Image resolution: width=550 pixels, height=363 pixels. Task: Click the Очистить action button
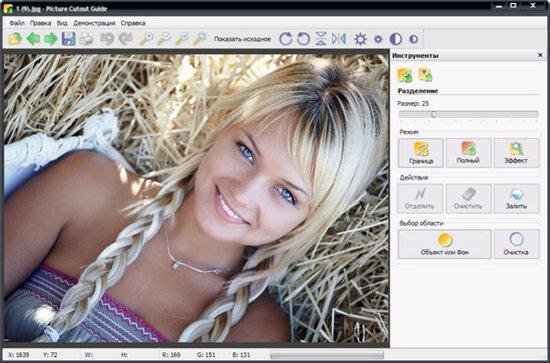coord(468,199)
